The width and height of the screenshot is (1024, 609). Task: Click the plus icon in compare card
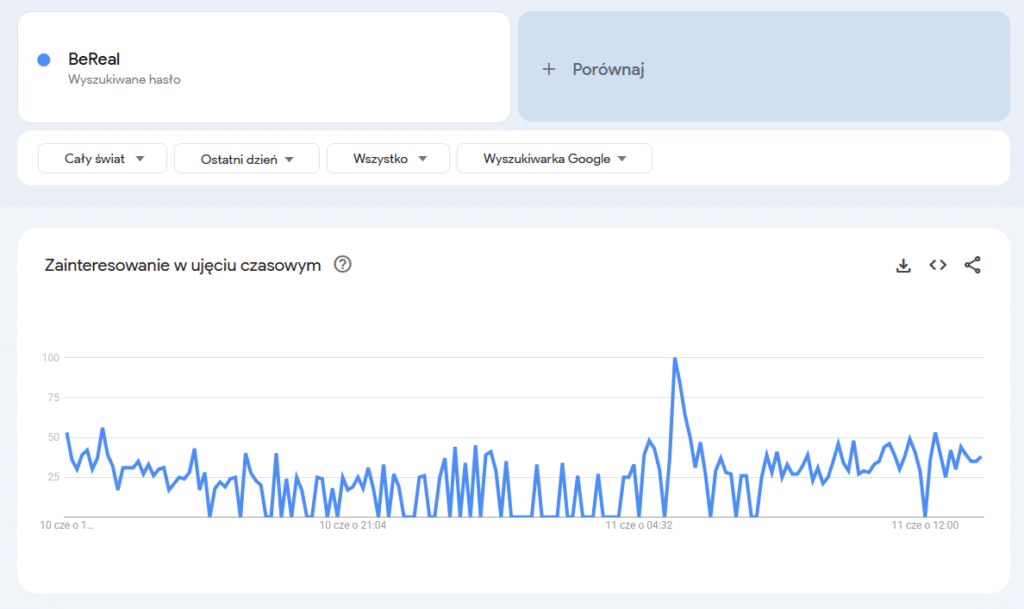click(548, 69)
